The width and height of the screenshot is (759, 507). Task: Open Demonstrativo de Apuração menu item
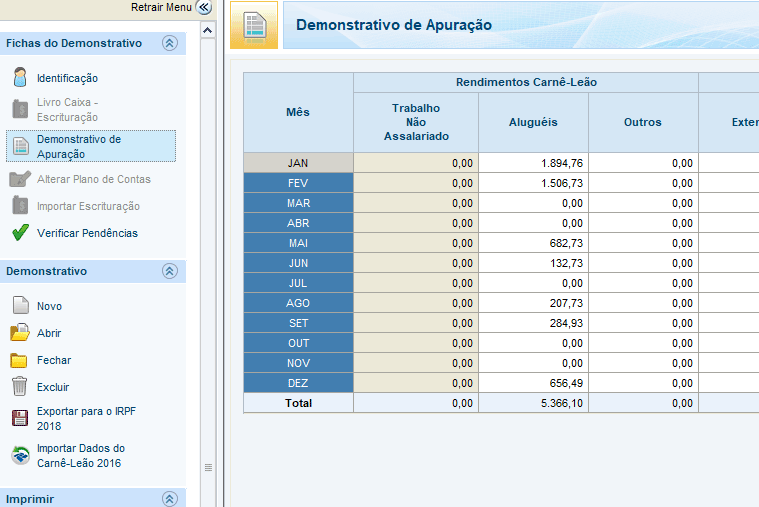78,146
